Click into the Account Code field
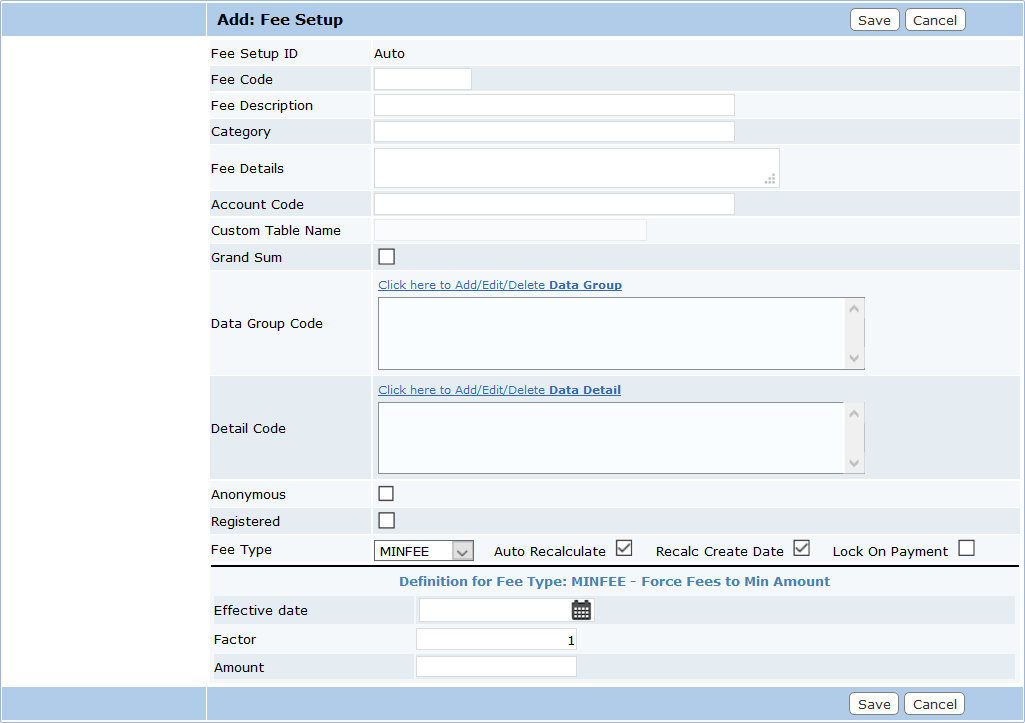The width and height of the screenshot is (1025, 723). point(554,204)
